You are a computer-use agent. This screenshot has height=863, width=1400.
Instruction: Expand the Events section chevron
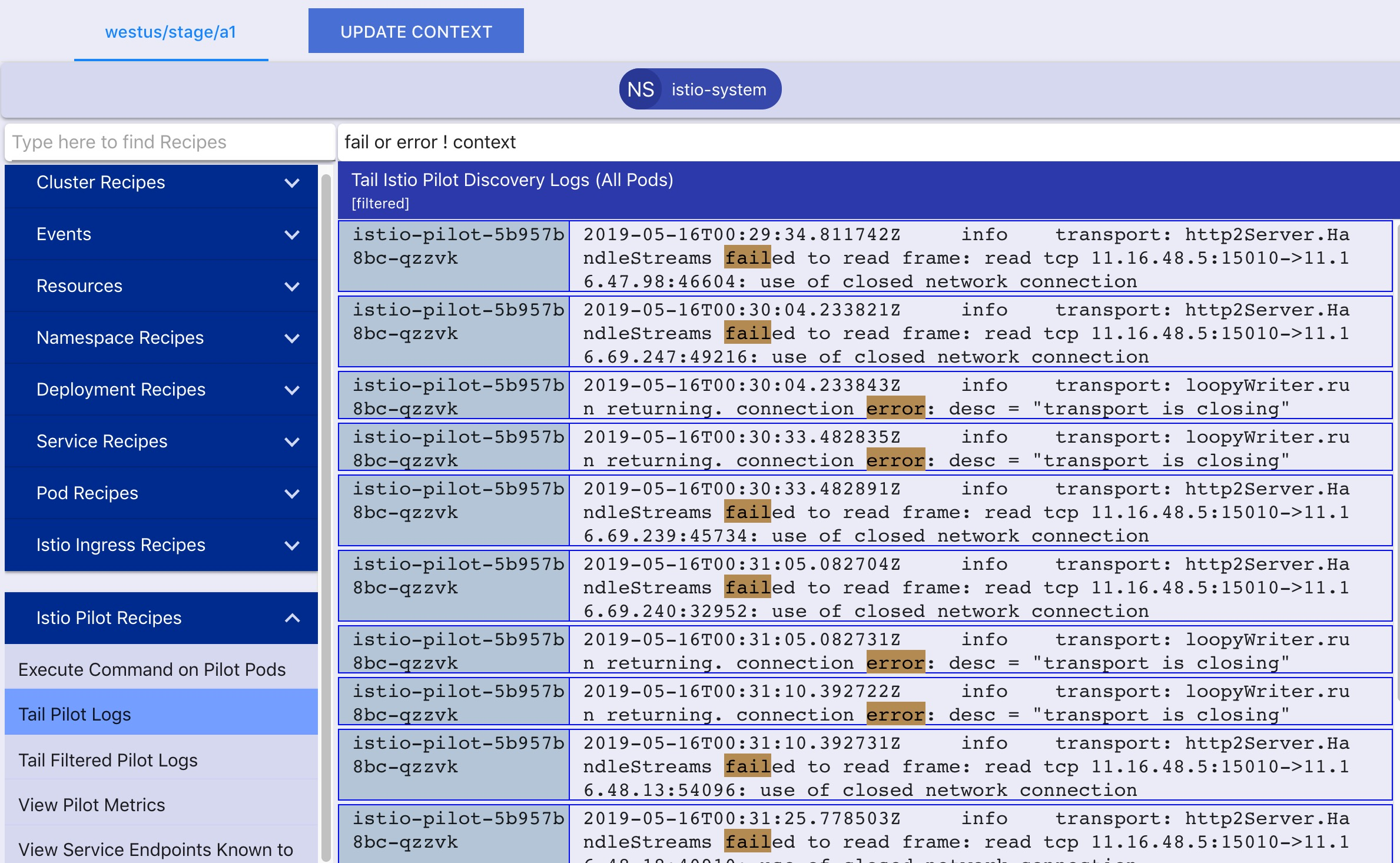tap(292, 235)
